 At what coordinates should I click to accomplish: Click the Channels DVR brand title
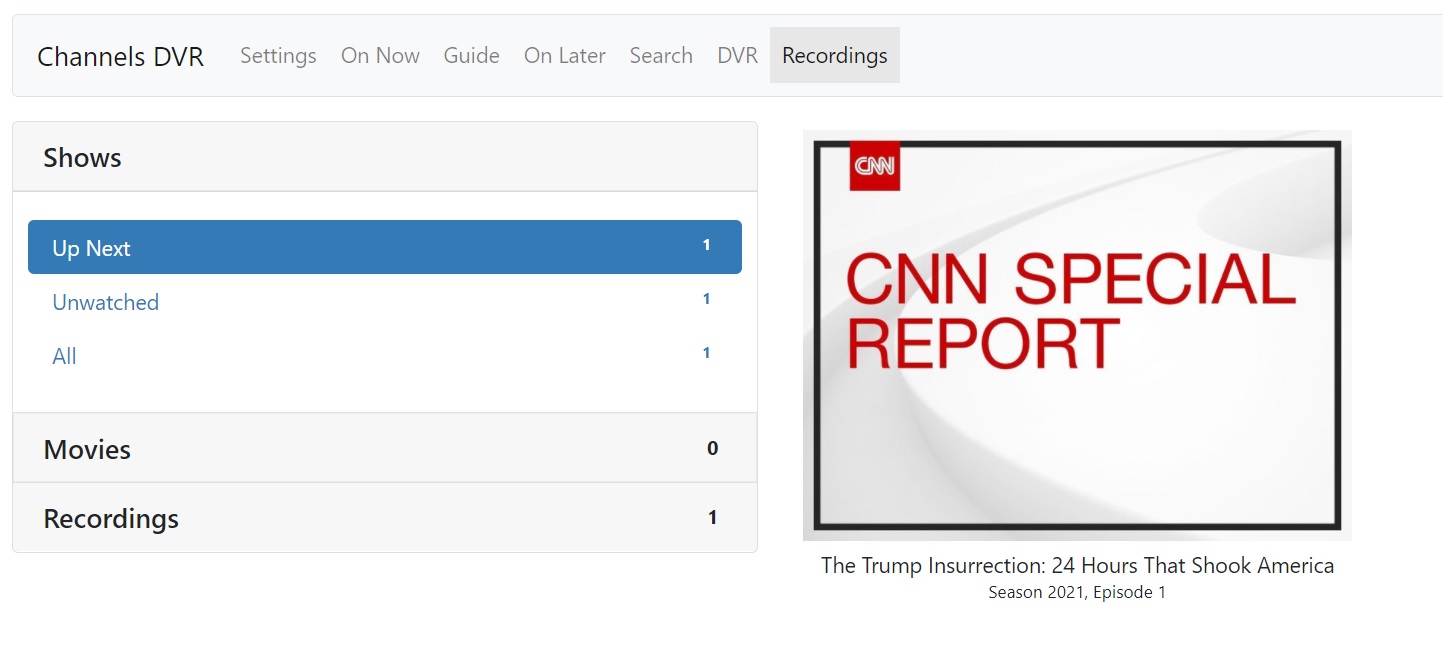pyautogui.click(x=120, y=57)
